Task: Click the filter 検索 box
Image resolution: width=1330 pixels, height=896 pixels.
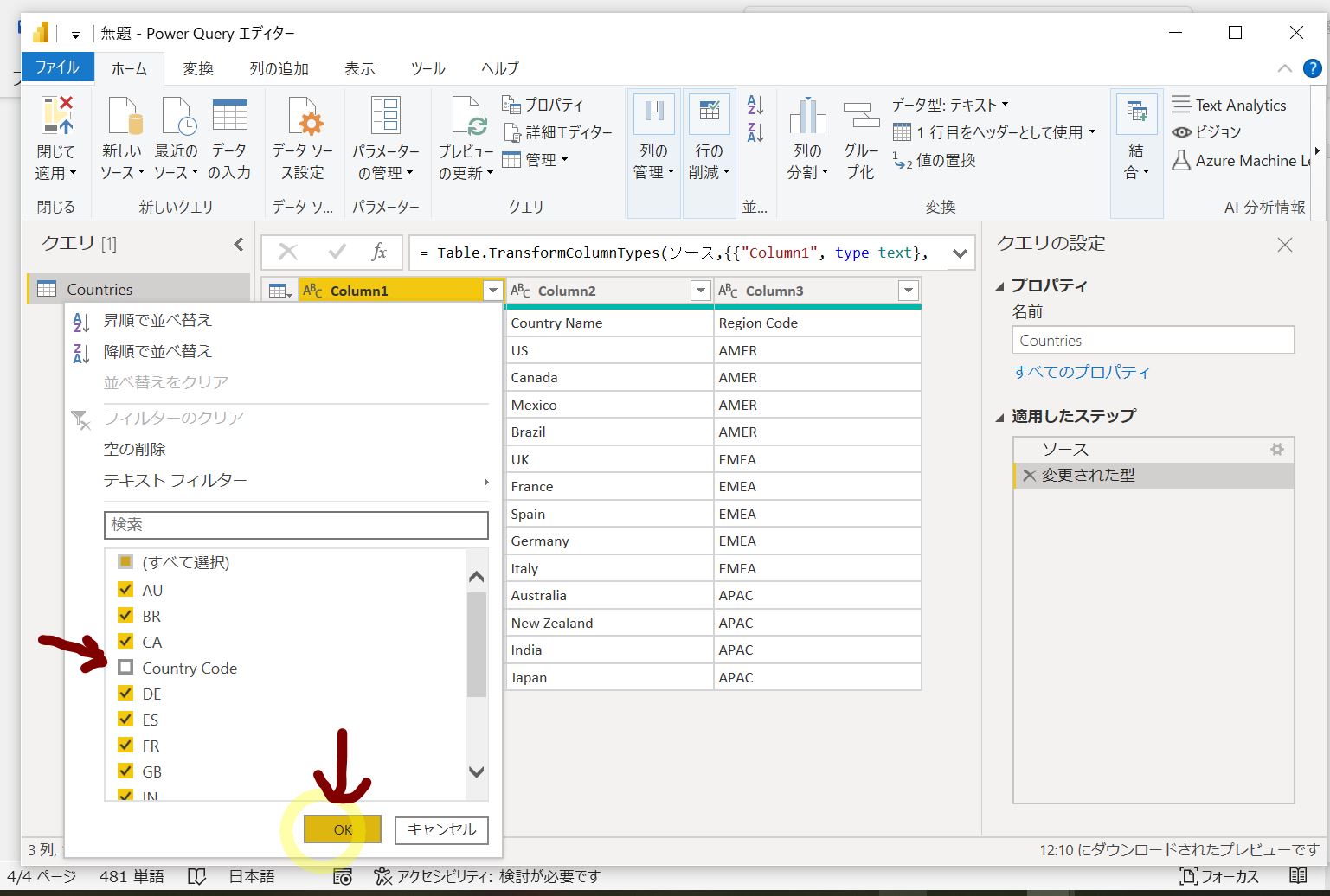Action: tap(296, 525)
